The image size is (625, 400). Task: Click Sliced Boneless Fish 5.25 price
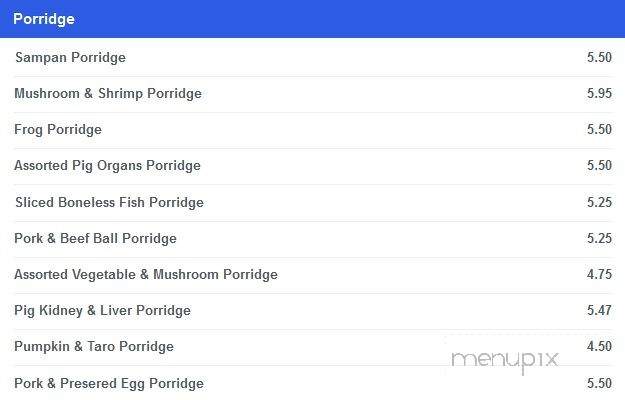pos(599,202)
